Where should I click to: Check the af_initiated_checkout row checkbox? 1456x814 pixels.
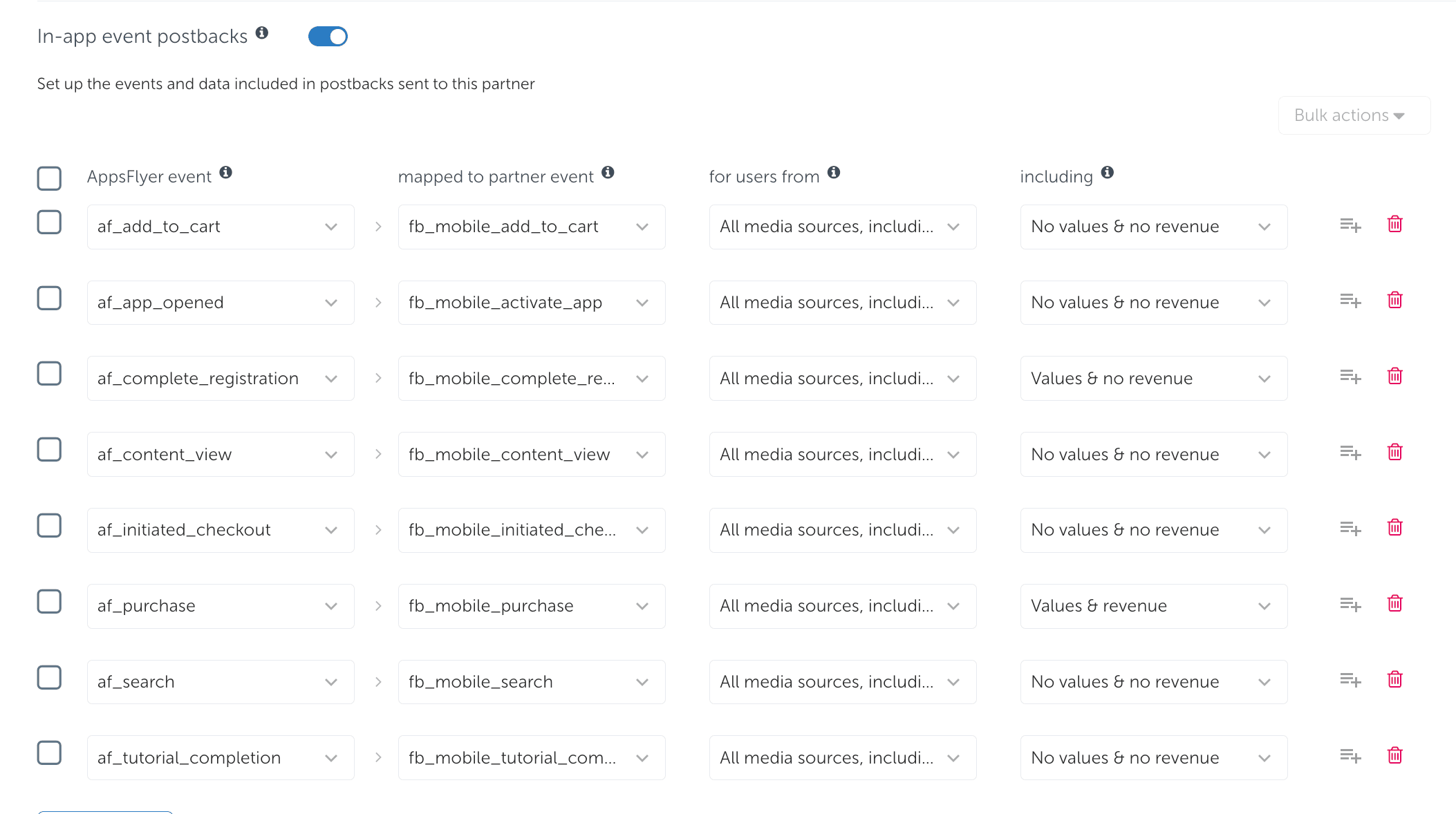49,526
